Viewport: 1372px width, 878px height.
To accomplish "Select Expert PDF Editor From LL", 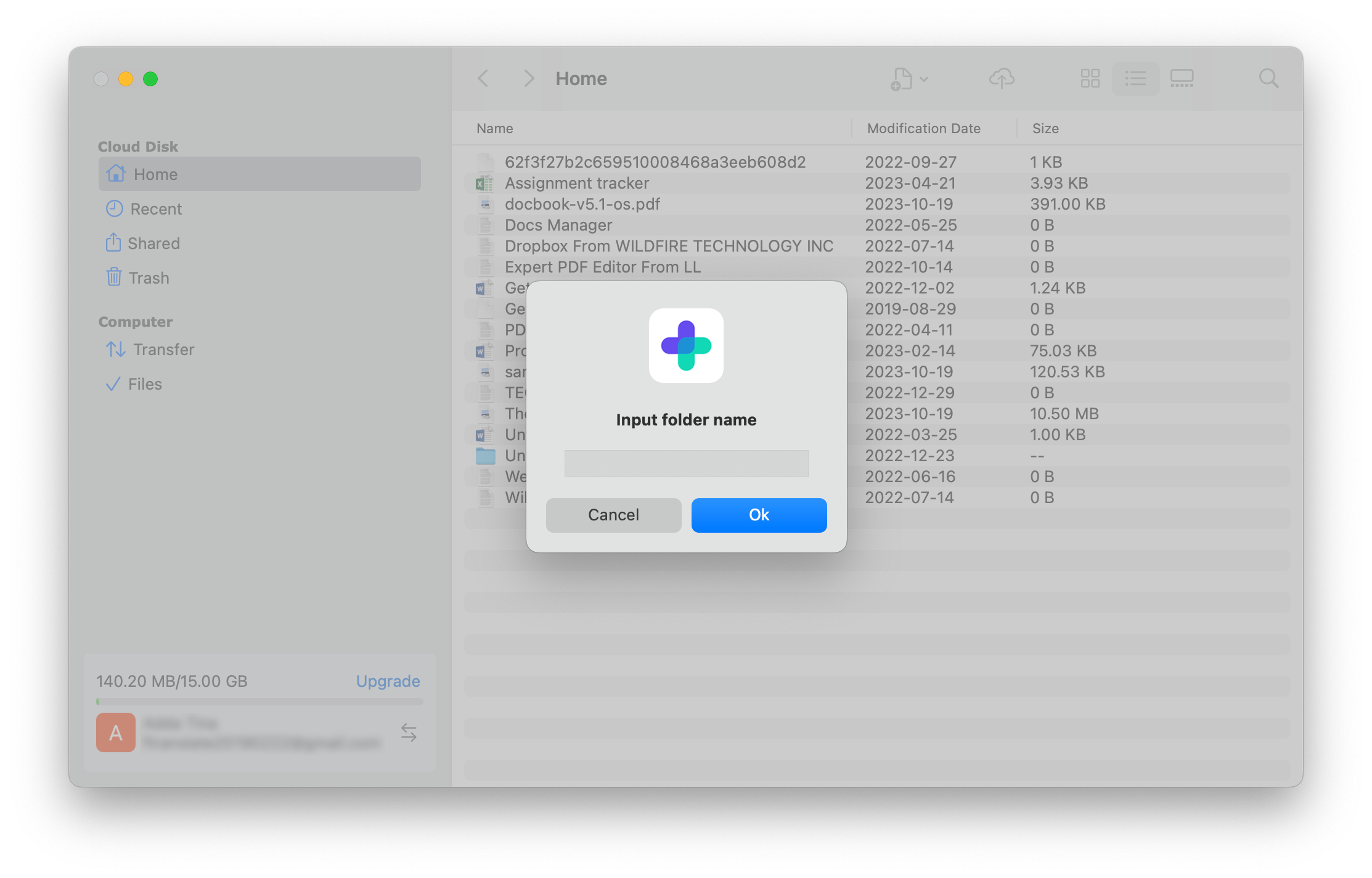I will pos(602,267).
